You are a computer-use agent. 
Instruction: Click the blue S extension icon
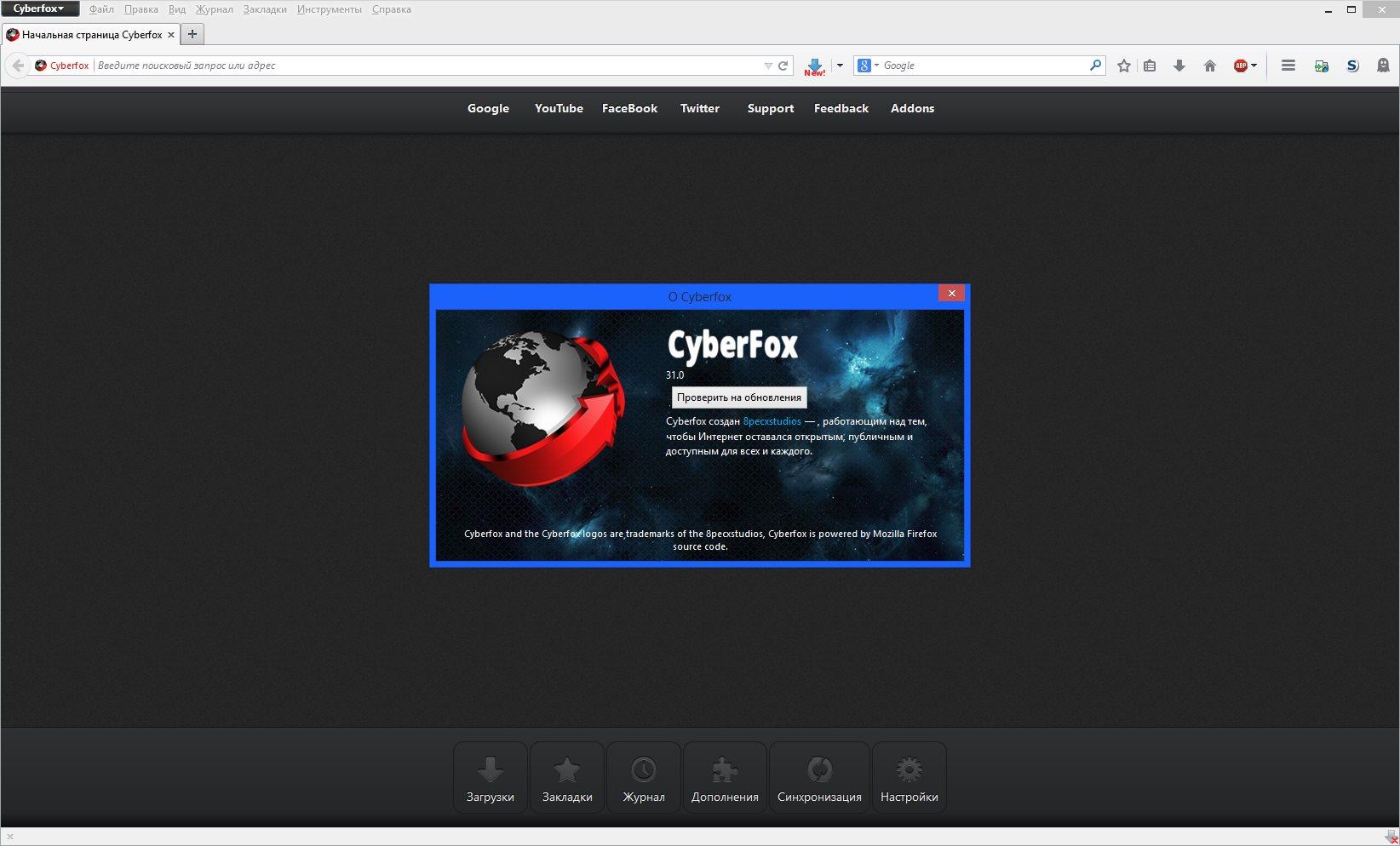click(x=1352, y=66)
